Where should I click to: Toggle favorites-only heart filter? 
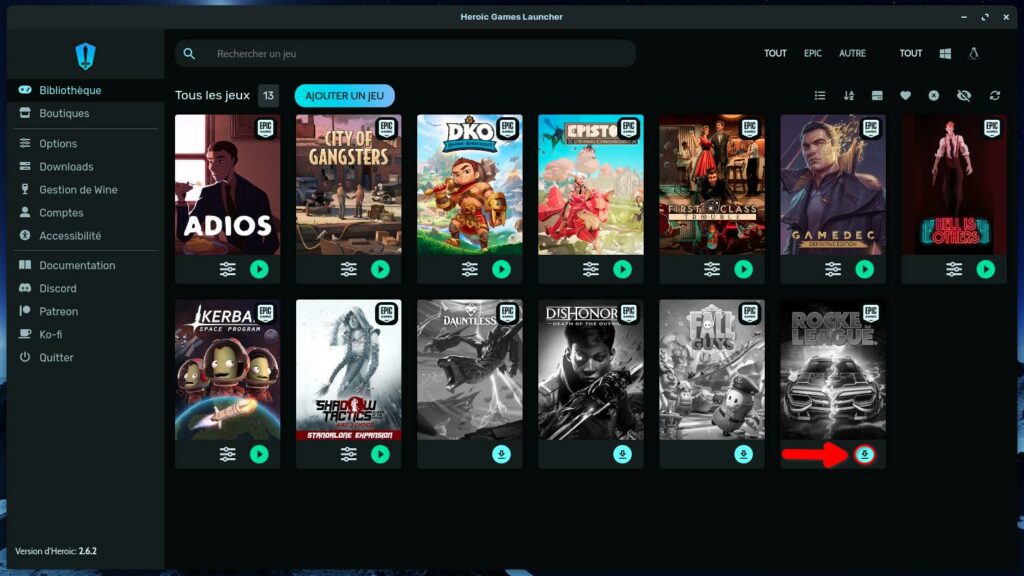coord(905,95)
